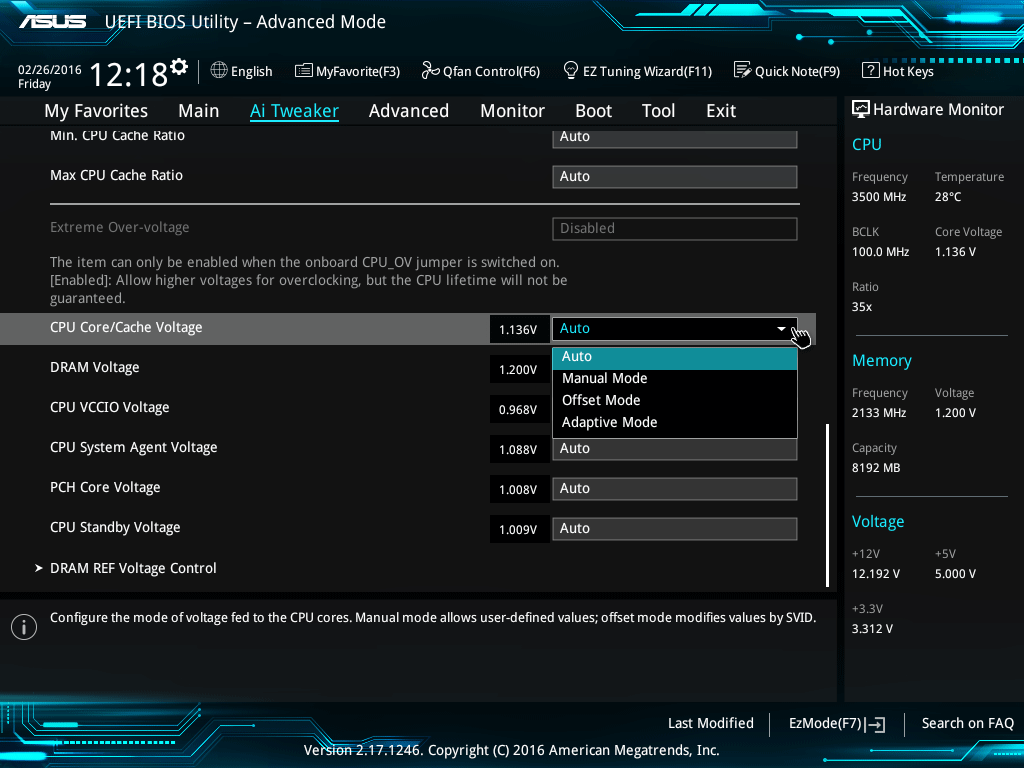Click the Hot Keys question mark icon
1024x768 pixels.
click(x=870, y=71)
